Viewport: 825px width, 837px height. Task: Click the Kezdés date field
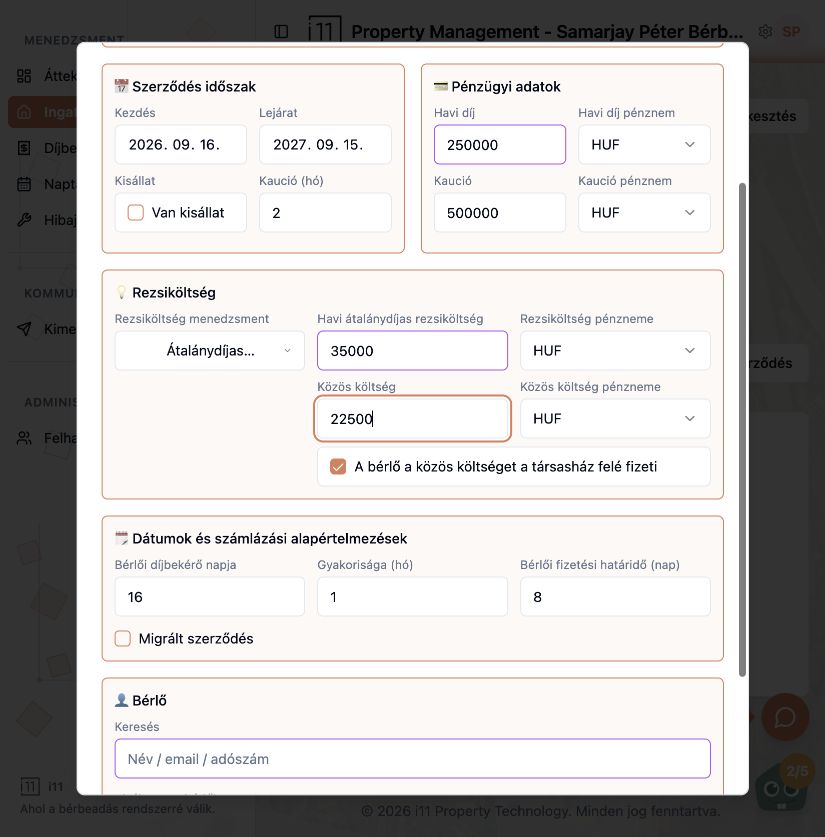tap(180, 145)
